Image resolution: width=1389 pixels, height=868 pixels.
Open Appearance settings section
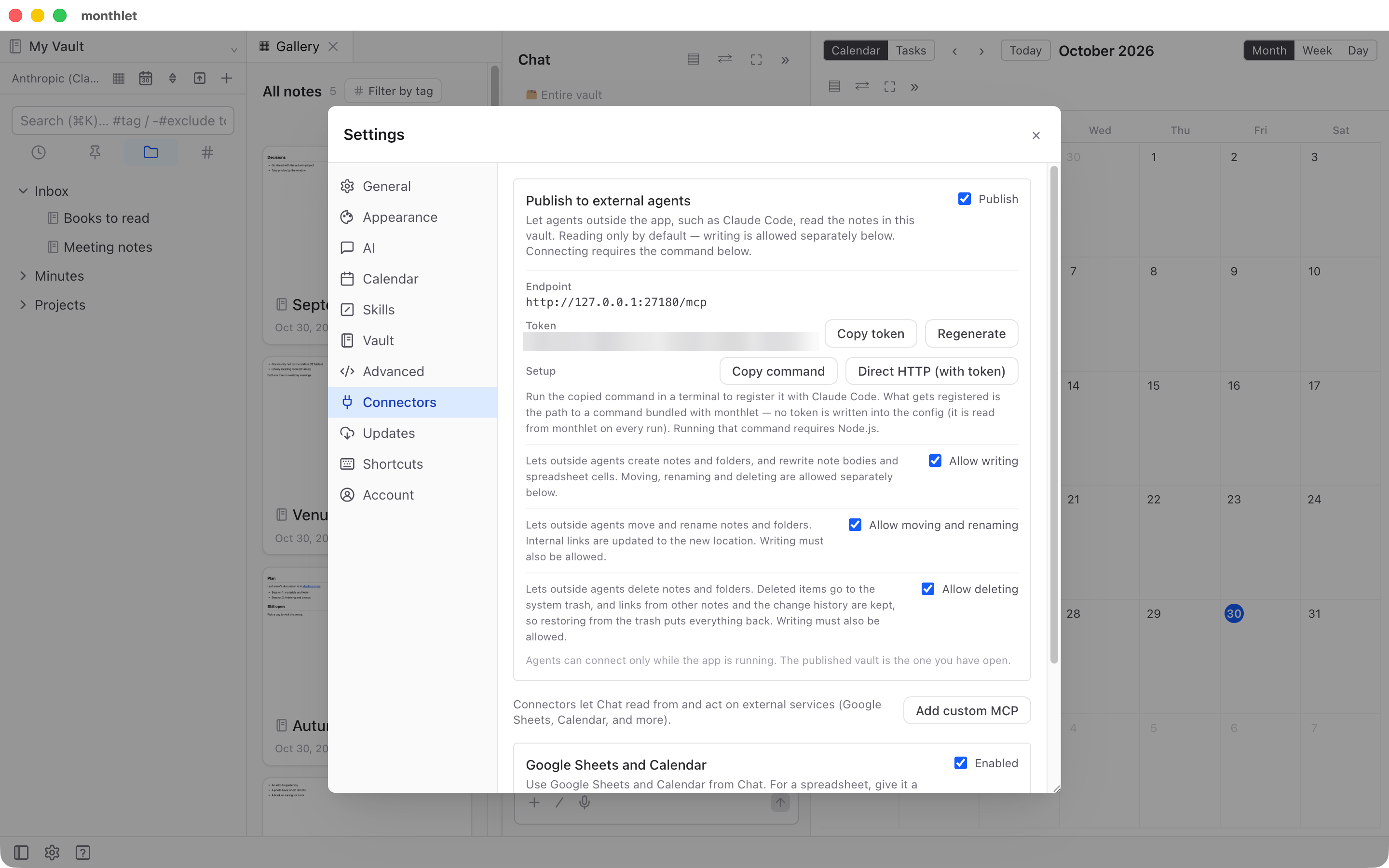[x=413, y=217]
